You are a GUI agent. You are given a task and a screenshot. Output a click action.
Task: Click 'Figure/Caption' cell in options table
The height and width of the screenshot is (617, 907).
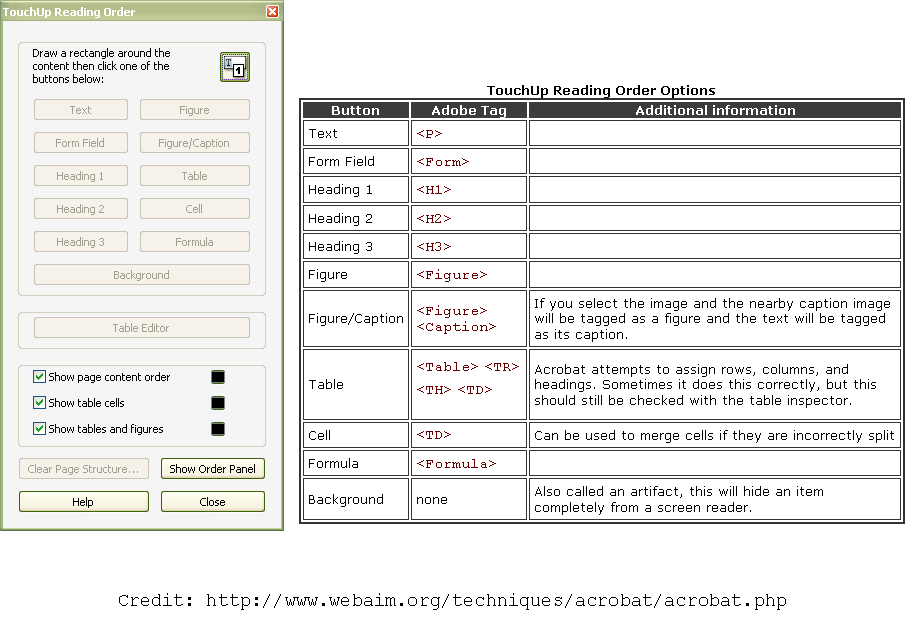click(356, 319)
